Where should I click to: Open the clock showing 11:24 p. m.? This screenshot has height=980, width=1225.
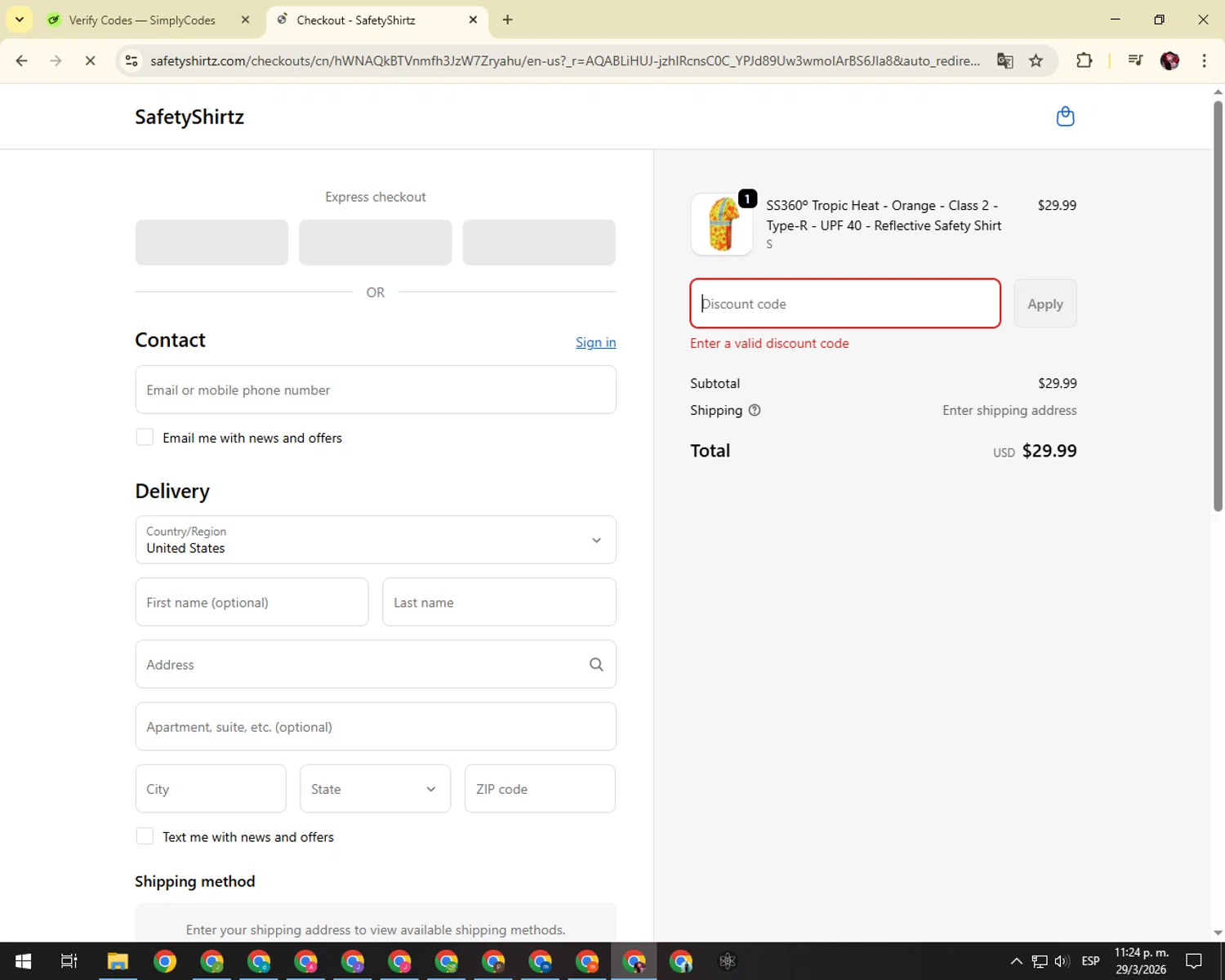coord(1142,961)
